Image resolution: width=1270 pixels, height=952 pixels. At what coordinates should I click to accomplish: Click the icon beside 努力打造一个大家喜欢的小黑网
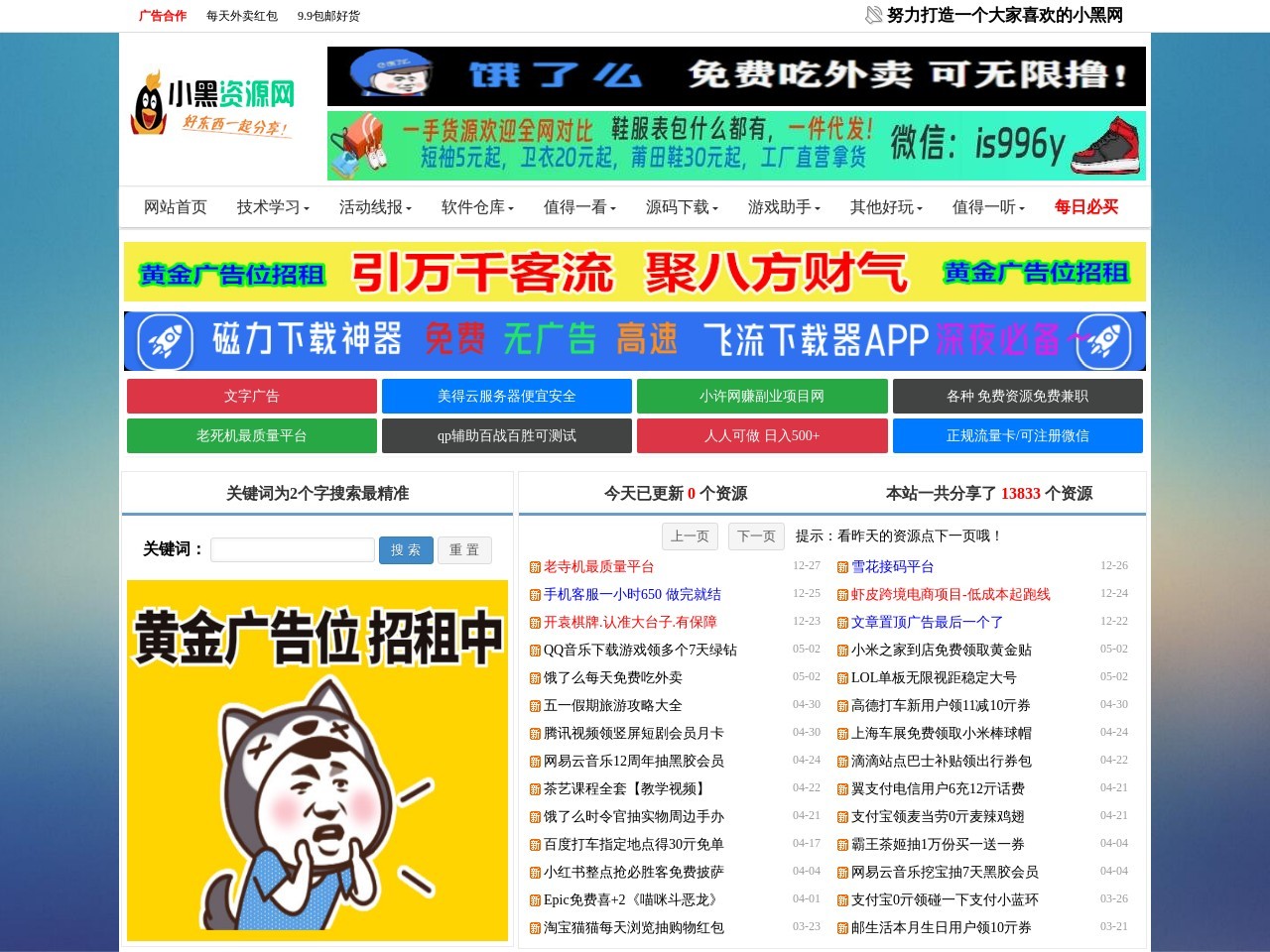(873, 15)
